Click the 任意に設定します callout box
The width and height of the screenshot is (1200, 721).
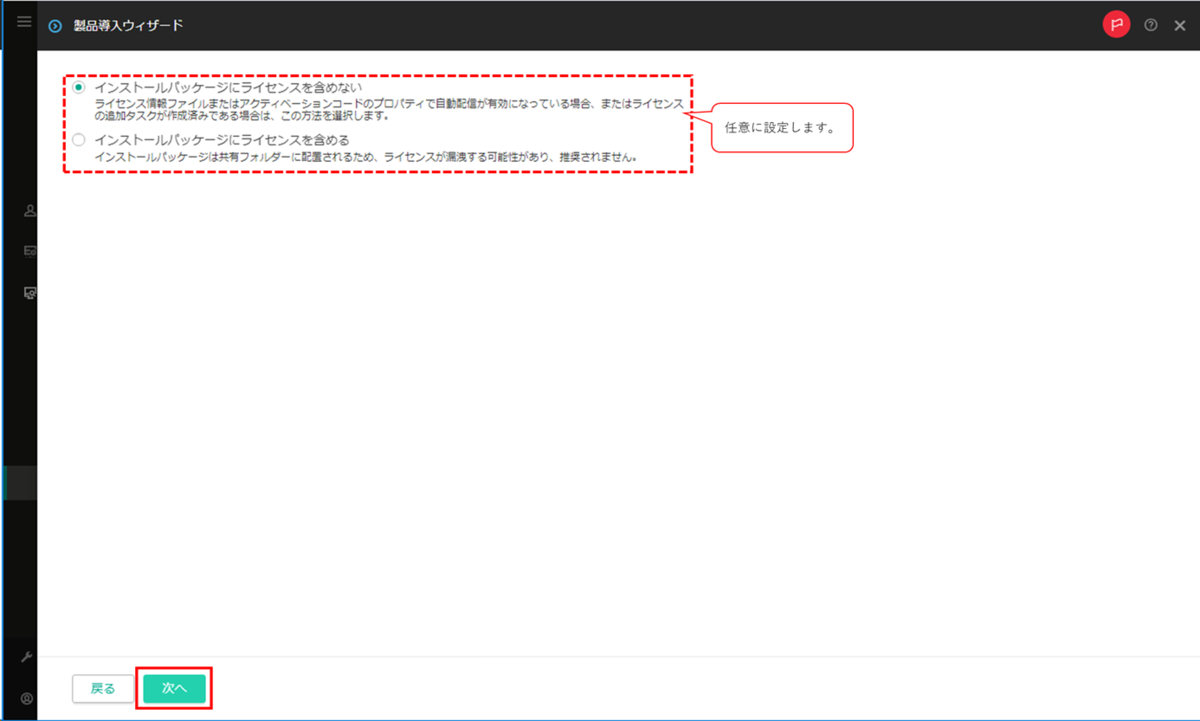click(x=781, y=127)
